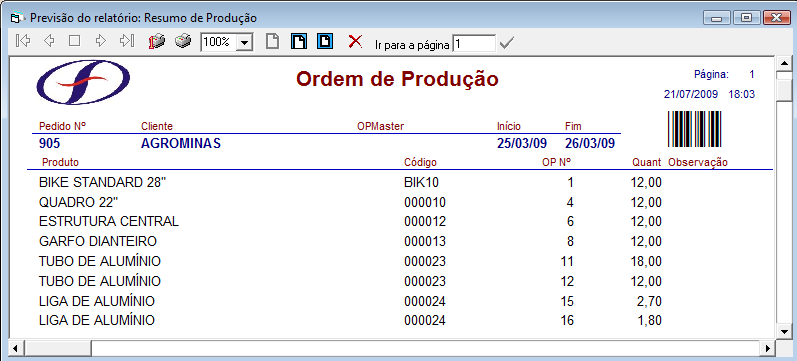The image size is (797, 361).
Task: Click product 'GARFO DIANTEIRO'
Action: [98, 241]
